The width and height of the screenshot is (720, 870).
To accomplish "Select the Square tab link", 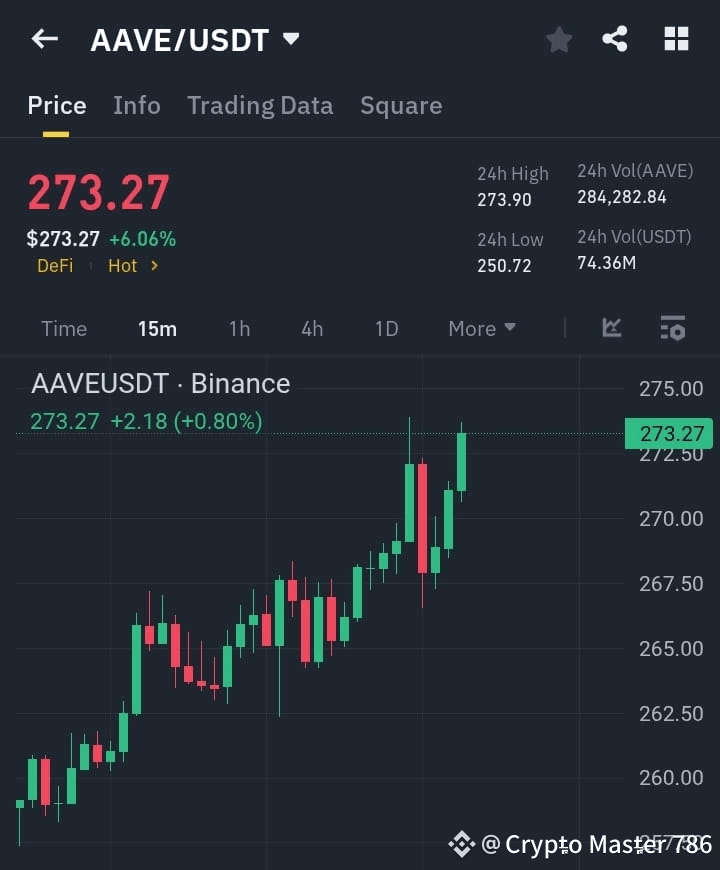I will (400, 105).
